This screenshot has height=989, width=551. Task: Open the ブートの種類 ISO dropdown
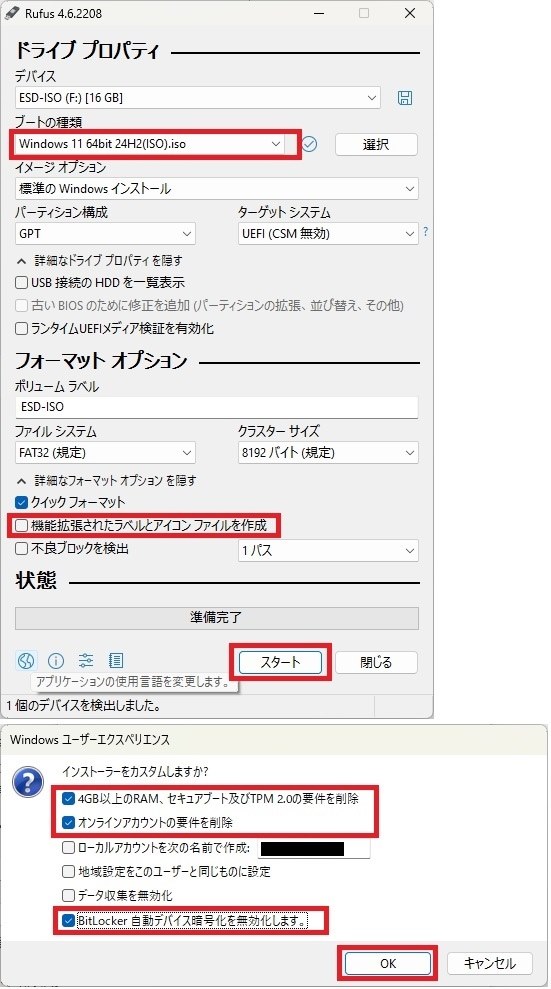[149, 144]
